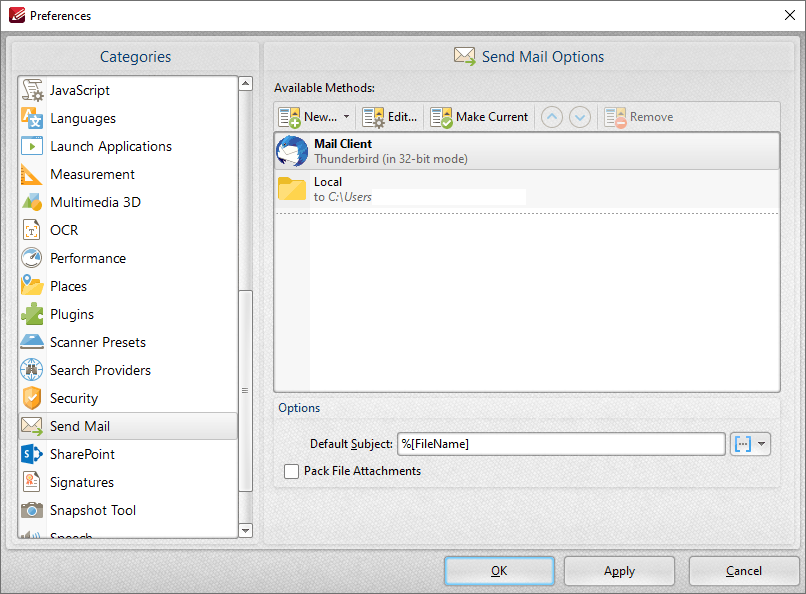The height and width of the screenshot is (594, 806).
Task: Select the Multimedia 3D category
Action: click(128, 202)
